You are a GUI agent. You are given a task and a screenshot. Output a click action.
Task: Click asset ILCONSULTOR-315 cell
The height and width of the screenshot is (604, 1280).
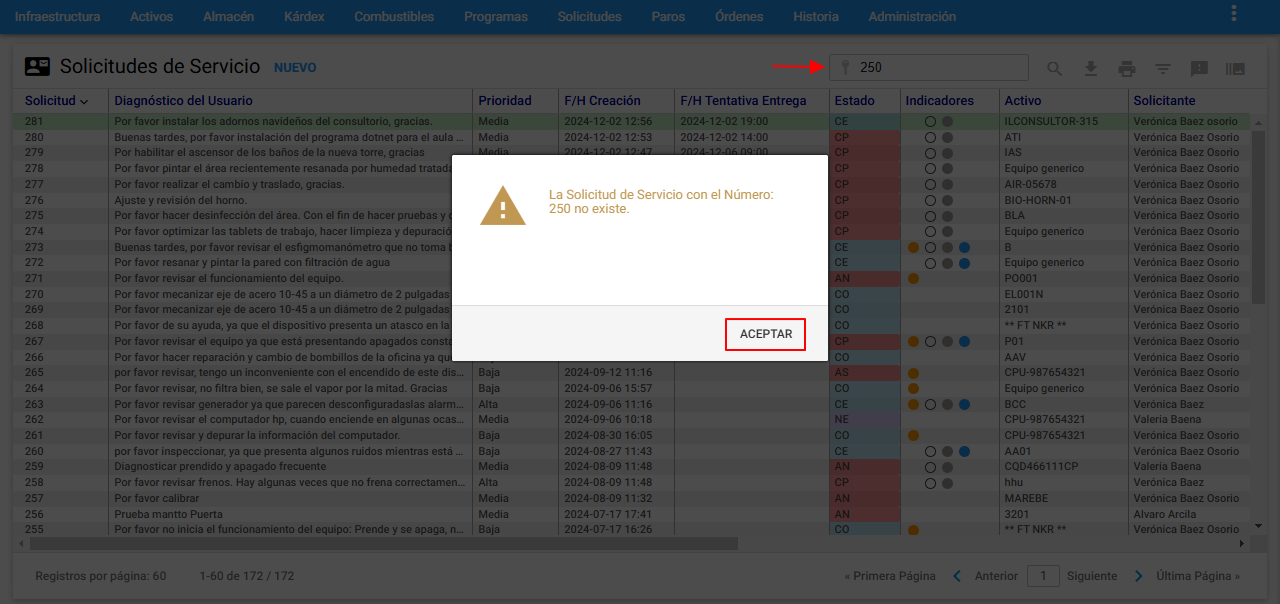point(1051,121)
